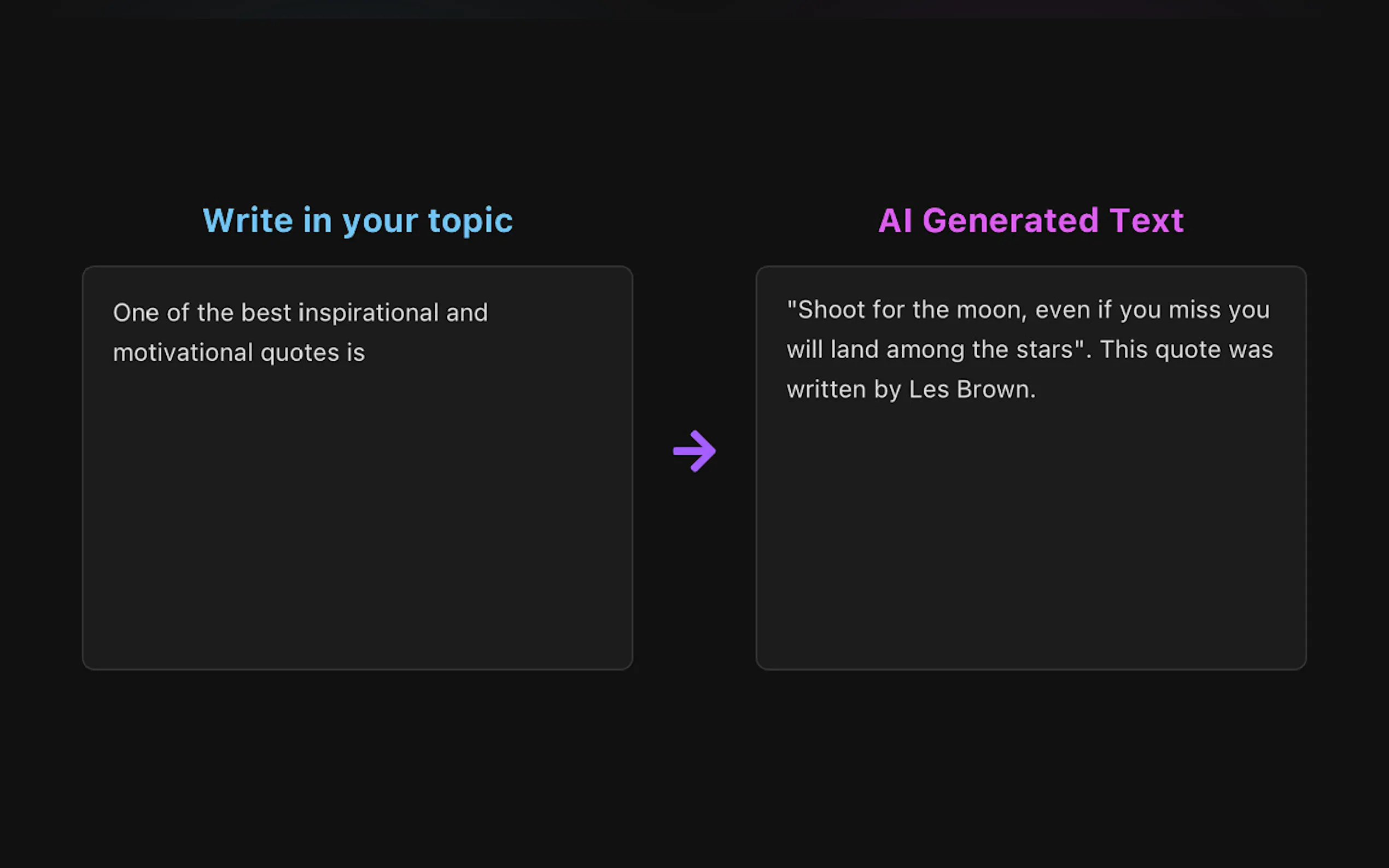Click the 'Write in your topic' heading
This screenshot has height=868, width=1389.
358,220
